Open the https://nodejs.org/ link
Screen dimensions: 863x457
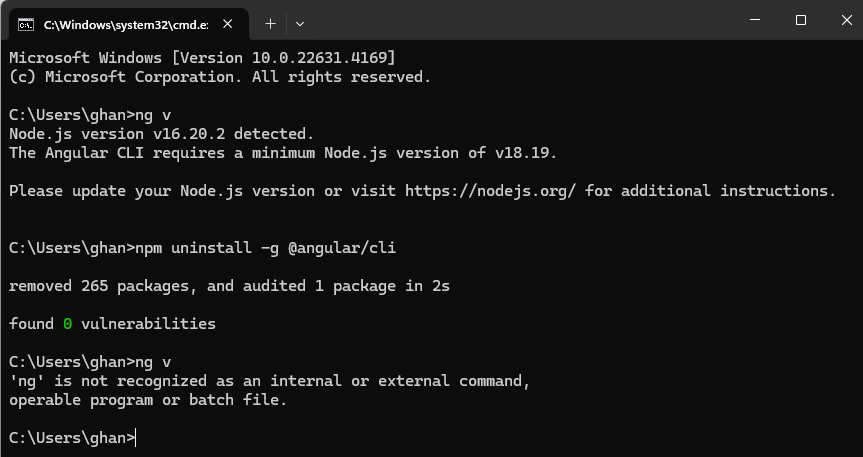pos(490,191)
